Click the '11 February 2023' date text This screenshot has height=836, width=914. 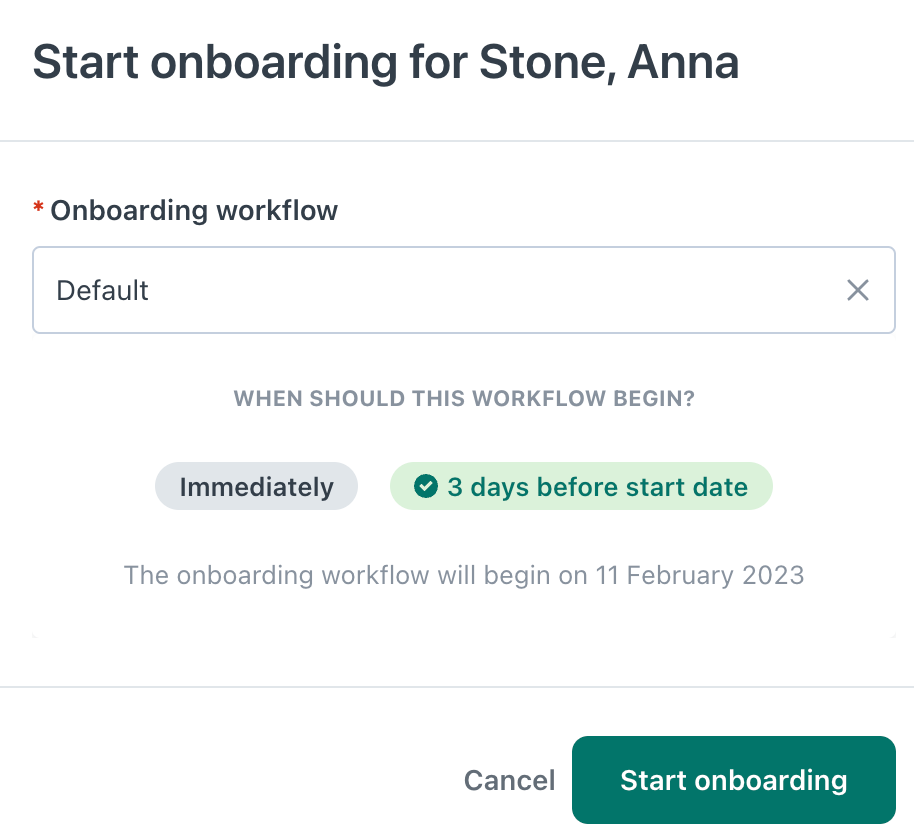tap(700, 575)
